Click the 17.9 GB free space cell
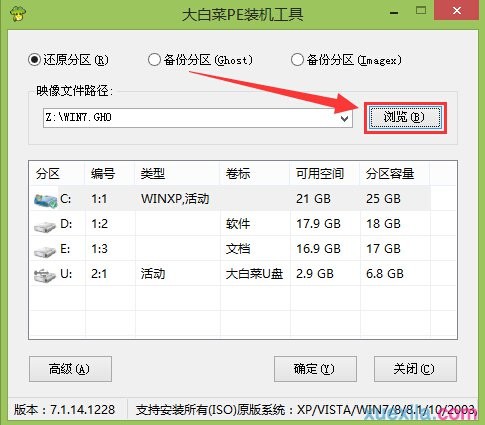 (319, 224)
